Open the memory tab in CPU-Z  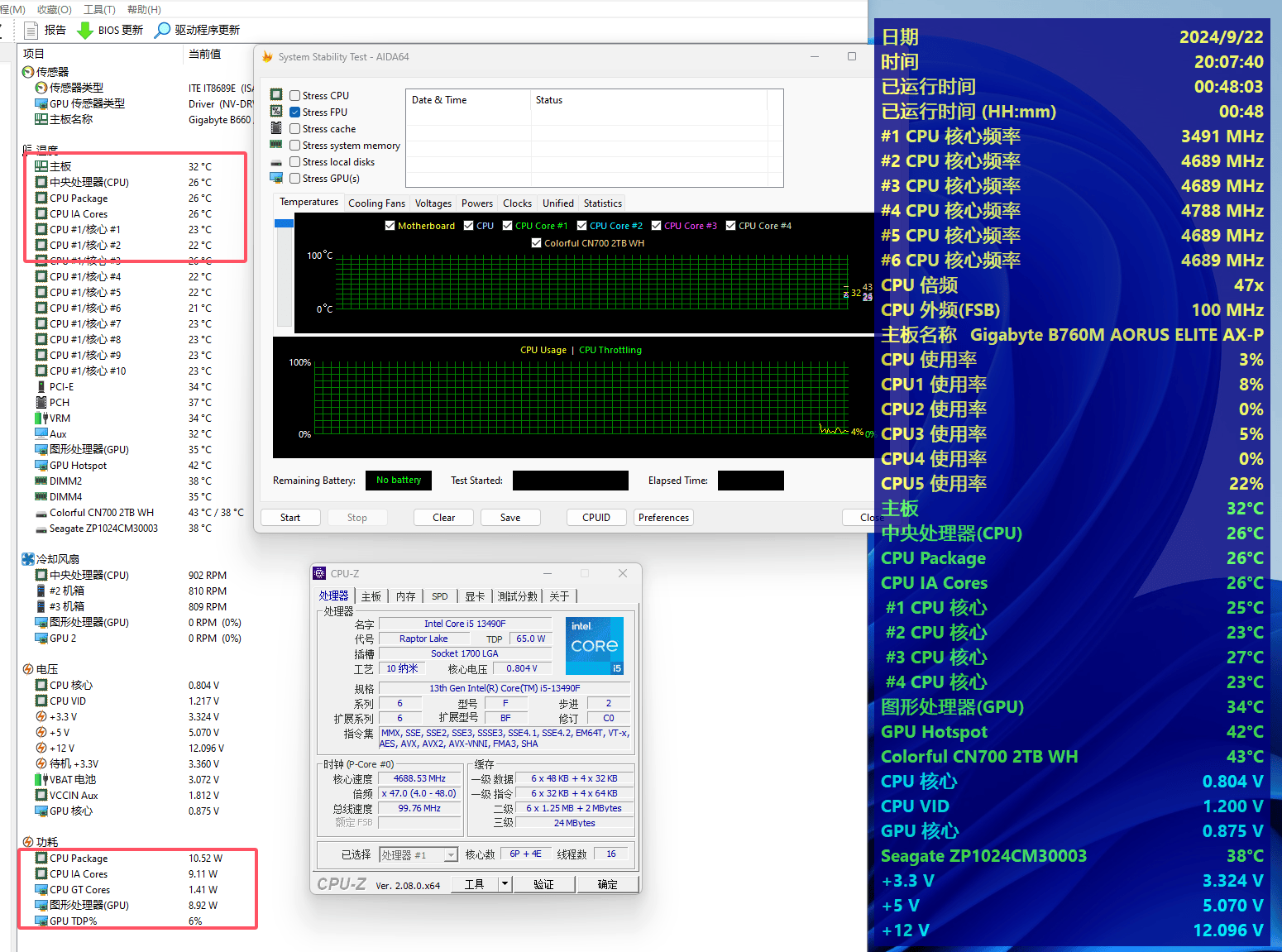(405, 596)
